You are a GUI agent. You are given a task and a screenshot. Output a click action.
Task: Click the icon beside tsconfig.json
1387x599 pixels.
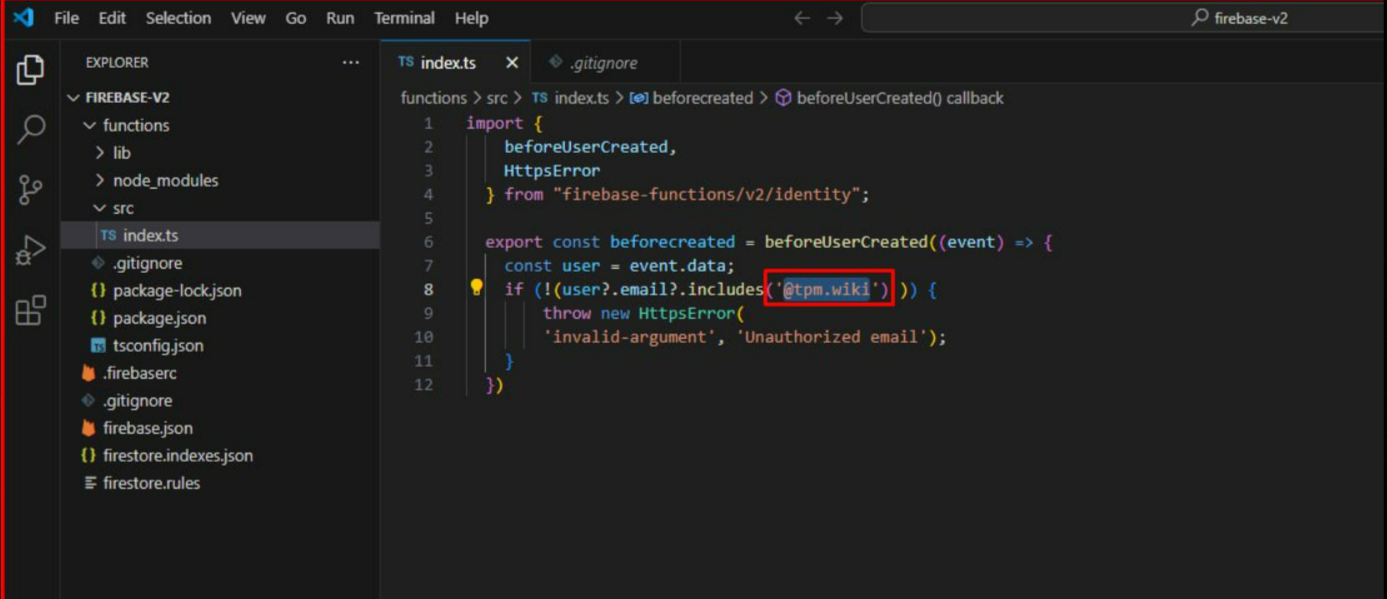pos(98,346)
